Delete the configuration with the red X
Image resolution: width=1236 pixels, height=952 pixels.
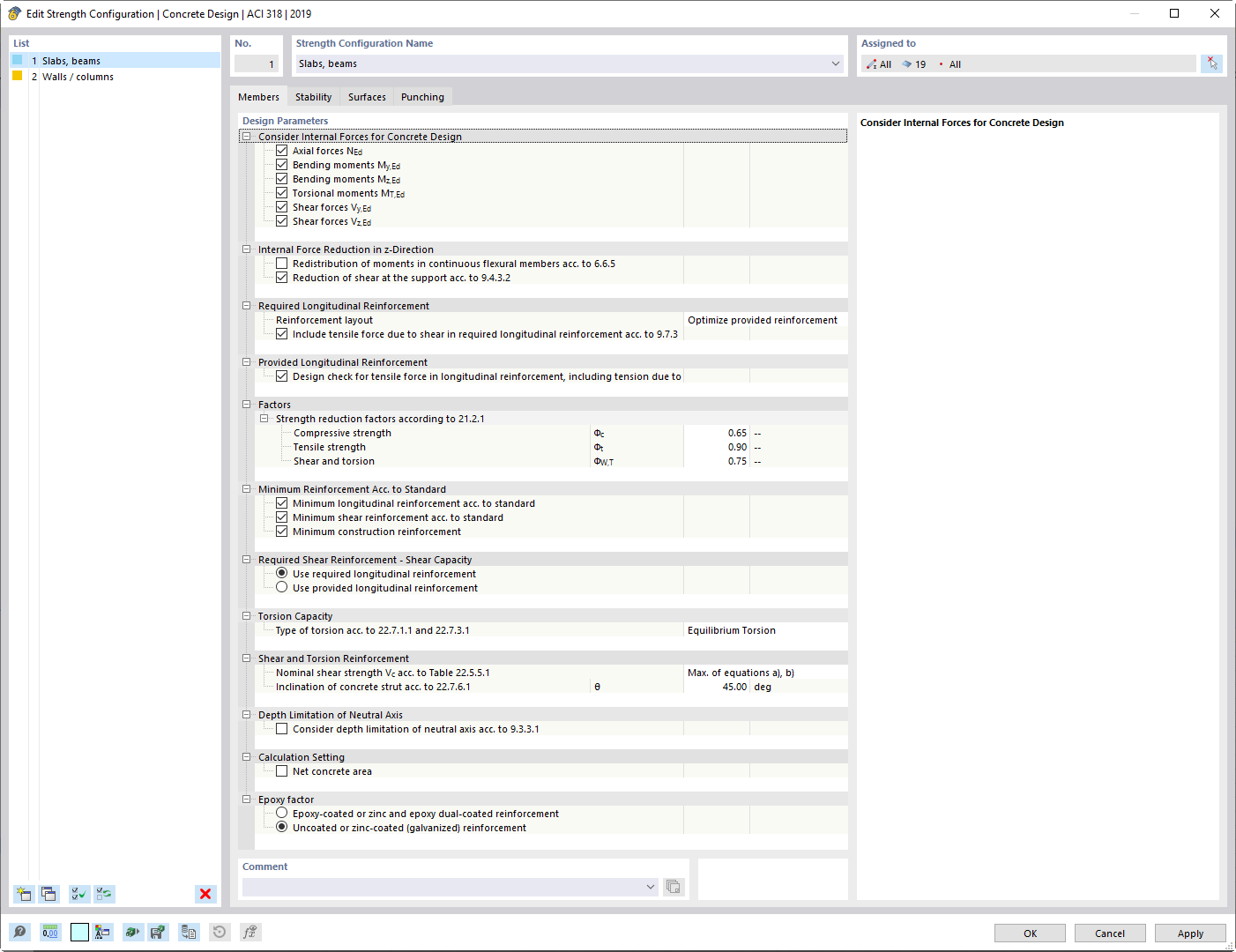click(205, 894)
